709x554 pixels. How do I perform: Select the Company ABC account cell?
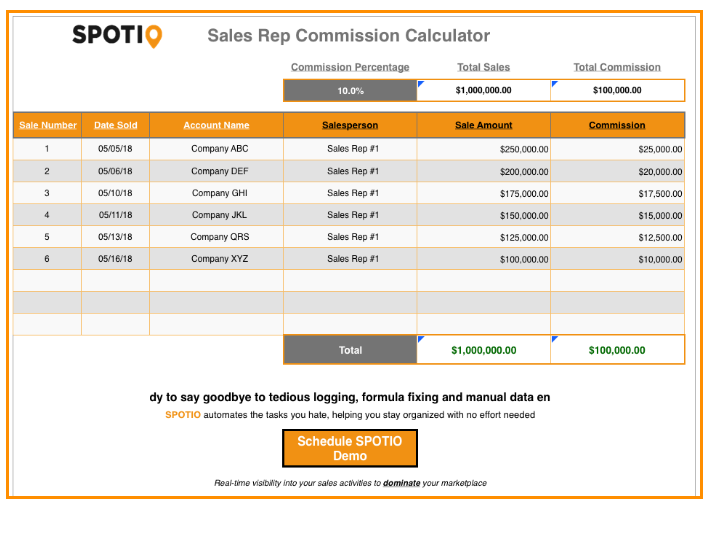click(216, 149)
